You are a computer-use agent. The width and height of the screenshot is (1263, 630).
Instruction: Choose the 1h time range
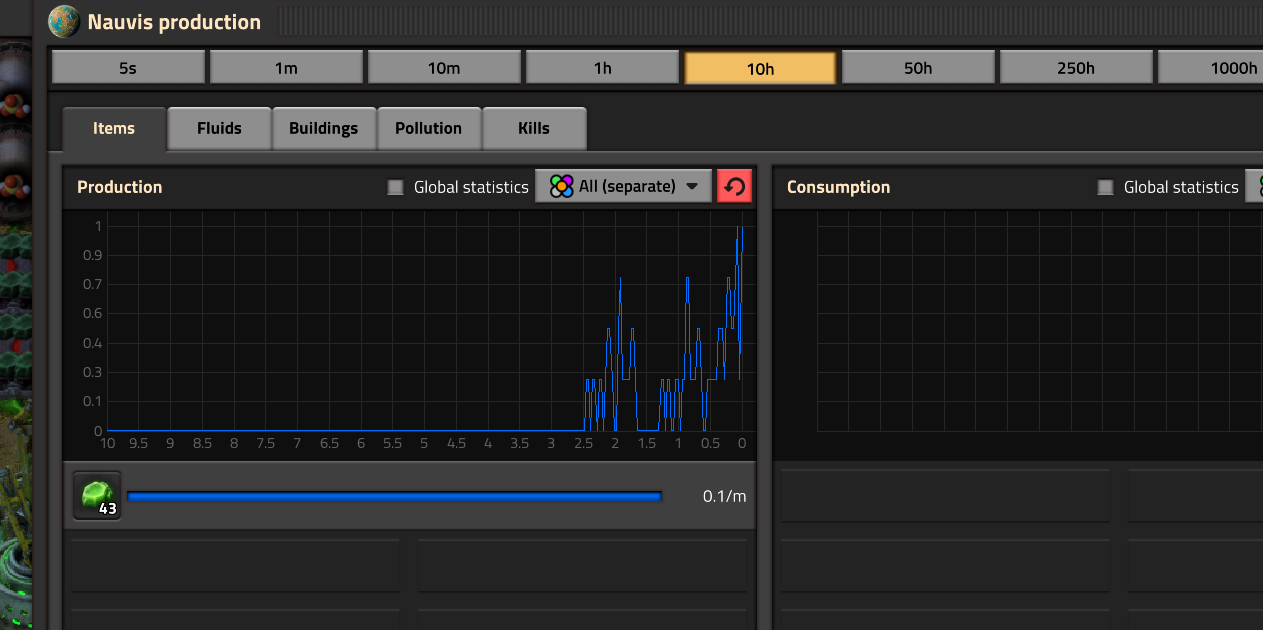coord(602,68)
